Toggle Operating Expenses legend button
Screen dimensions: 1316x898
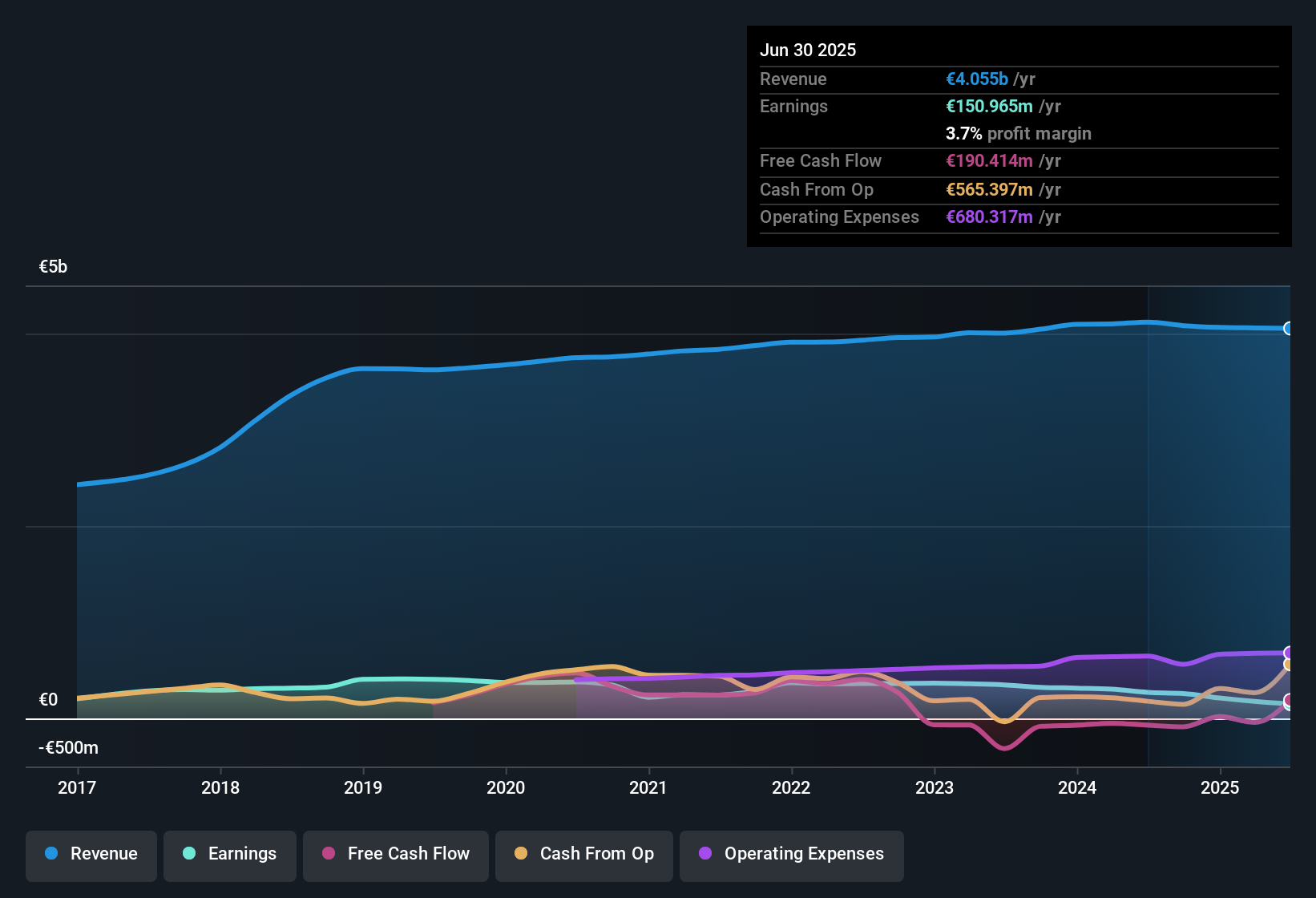792,854
